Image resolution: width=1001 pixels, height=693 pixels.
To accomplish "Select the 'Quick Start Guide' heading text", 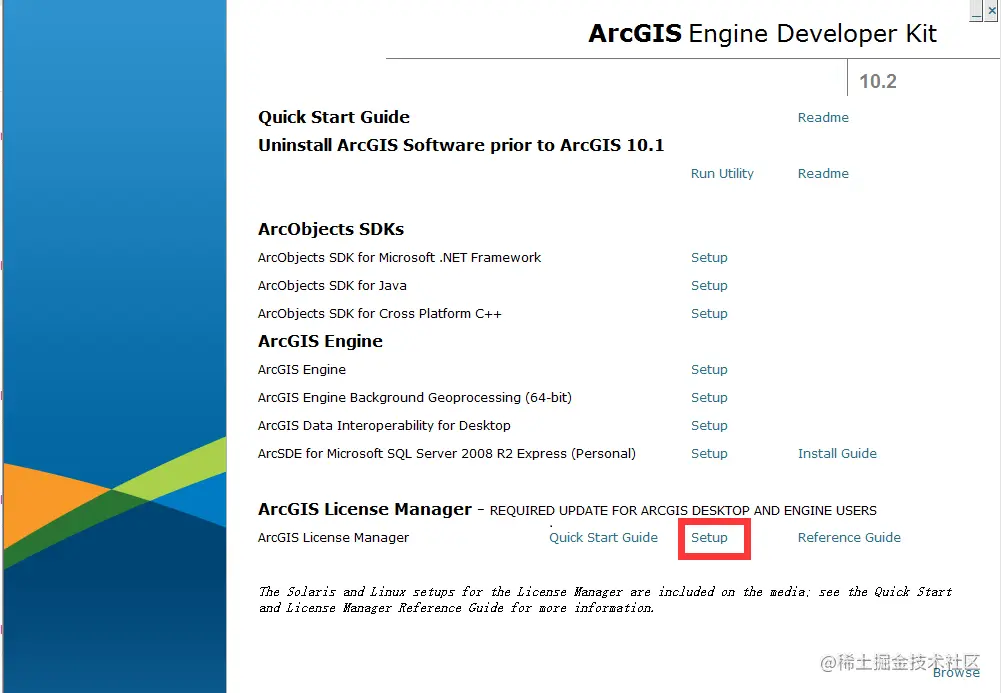I will pos(334,117).
